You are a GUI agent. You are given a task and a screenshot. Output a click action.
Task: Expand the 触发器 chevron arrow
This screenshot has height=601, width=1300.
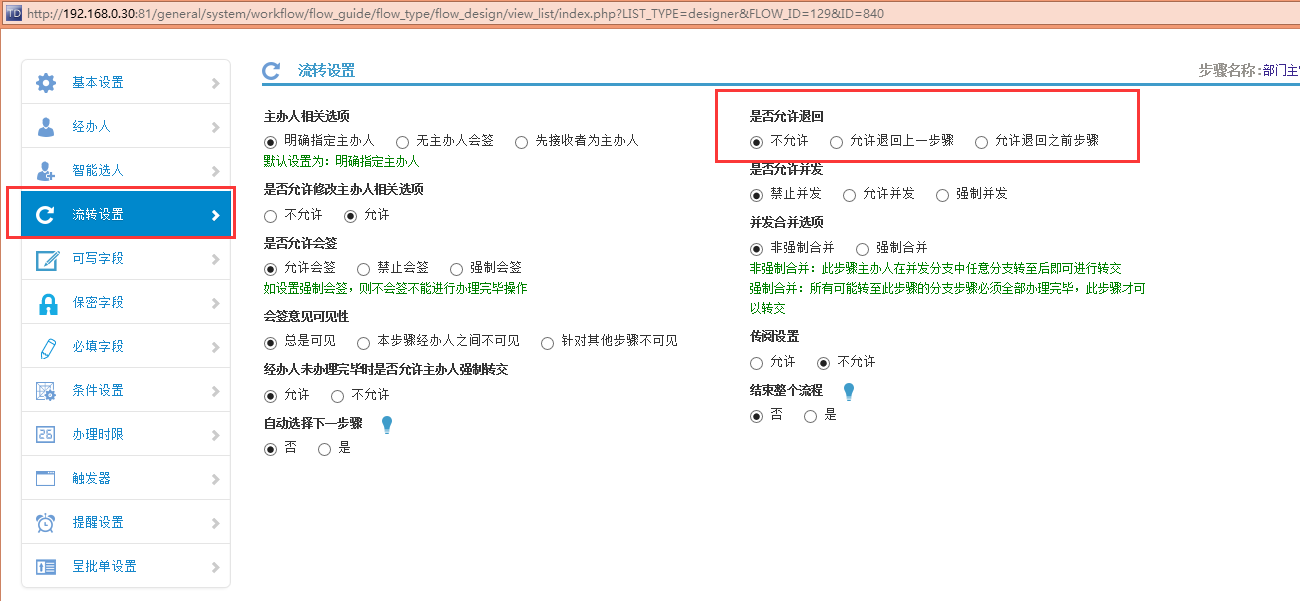click(215, 479)
